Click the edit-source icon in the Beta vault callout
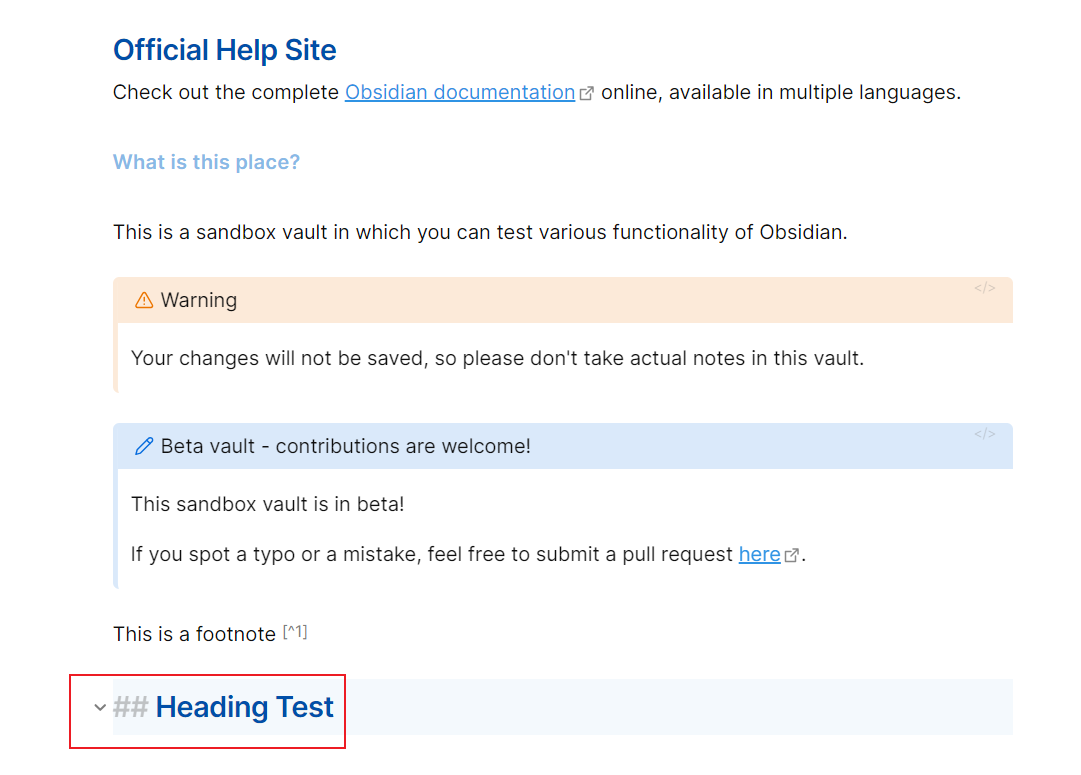This screenshot has height=775, width=1081. pyautogui.click(x=984, y=434)
